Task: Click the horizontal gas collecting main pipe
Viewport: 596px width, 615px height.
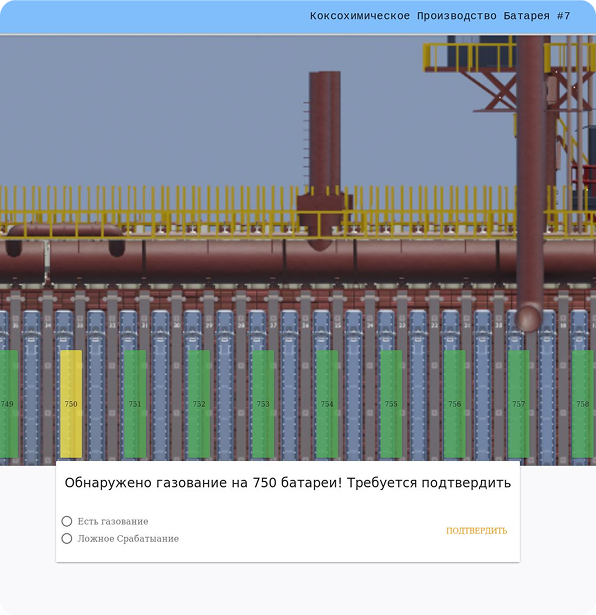Action: coord(298,259)
